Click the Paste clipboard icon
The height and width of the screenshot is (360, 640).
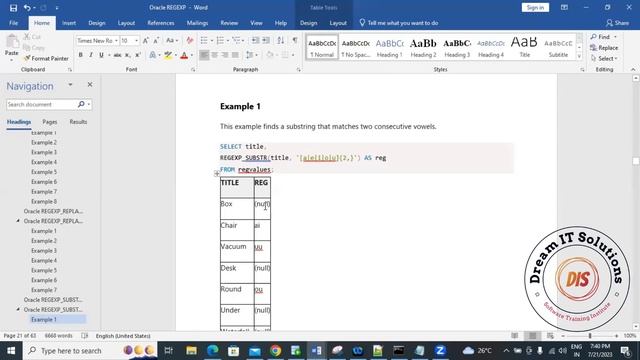pyautogui.click(x=12, y=42)
